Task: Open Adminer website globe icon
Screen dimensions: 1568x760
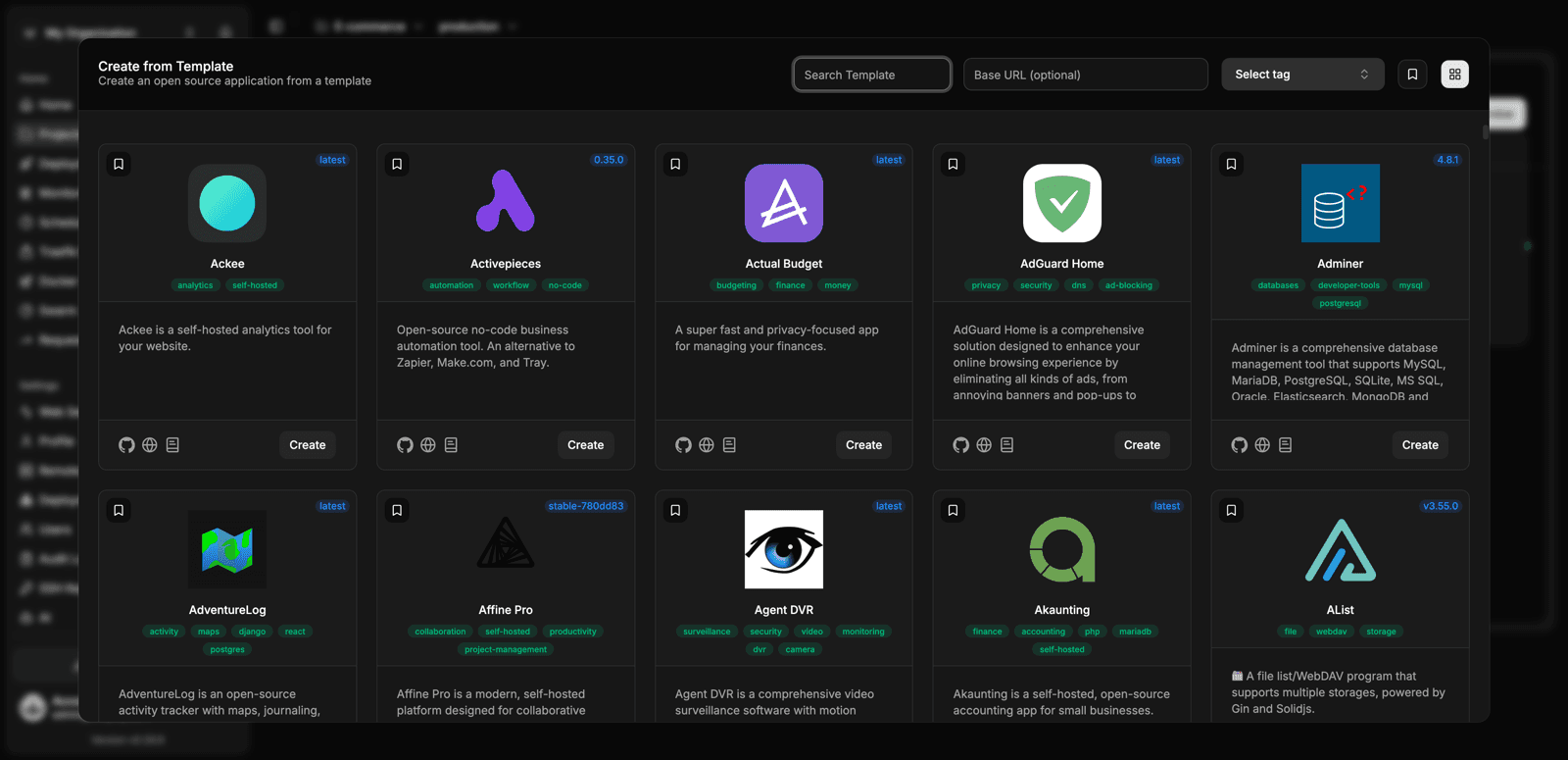Action: (1262, 445)
